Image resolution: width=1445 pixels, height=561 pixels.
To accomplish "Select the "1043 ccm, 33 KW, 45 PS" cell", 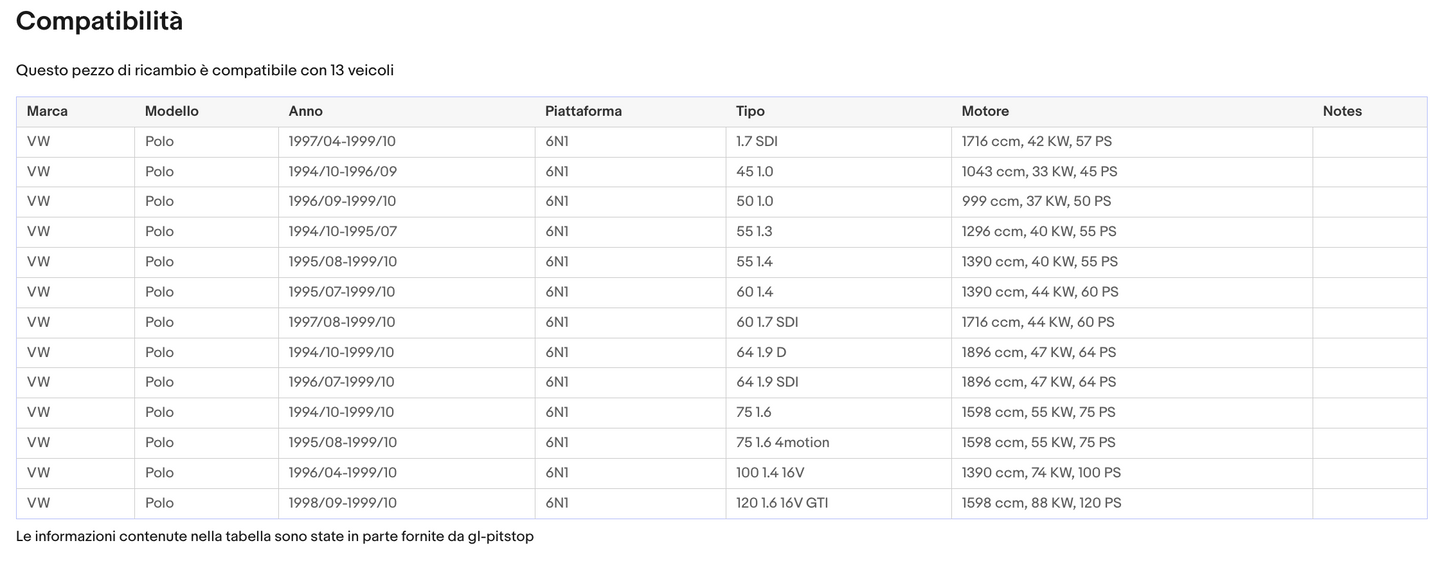I will pos(1039,172).
